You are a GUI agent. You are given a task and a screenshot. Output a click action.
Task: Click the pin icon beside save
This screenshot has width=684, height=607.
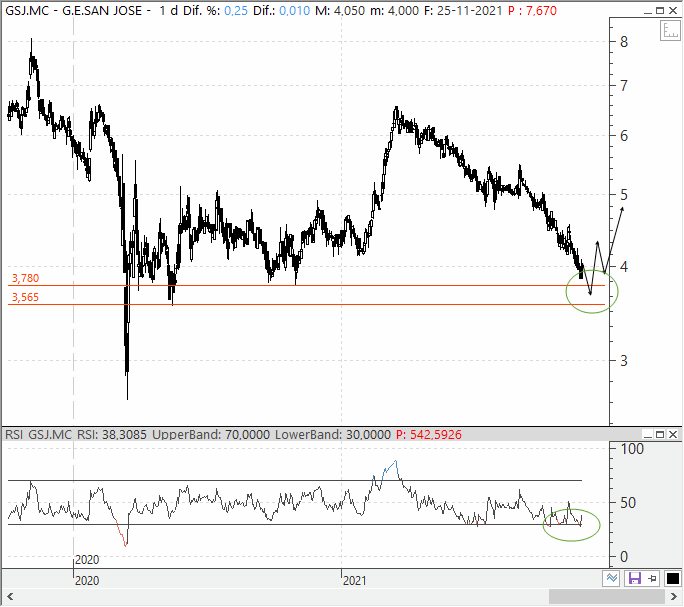[x=652, y=579]
